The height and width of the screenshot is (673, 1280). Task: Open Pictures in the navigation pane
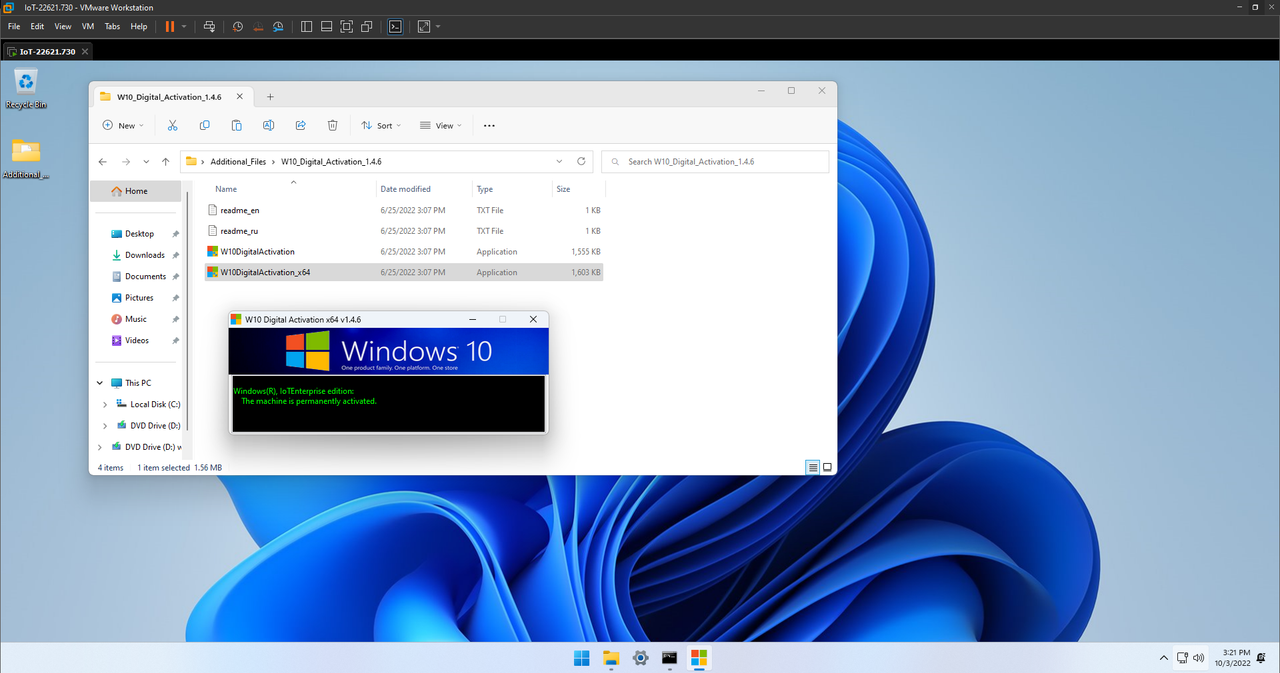click(137, 298)
